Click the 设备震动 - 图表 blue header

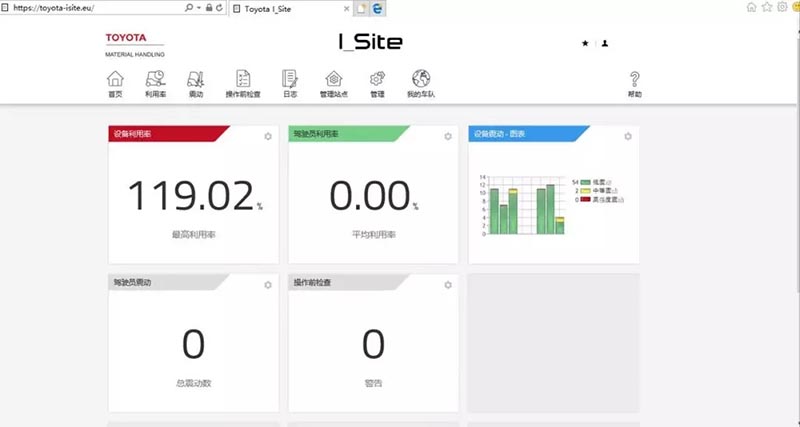coord(529,134)
